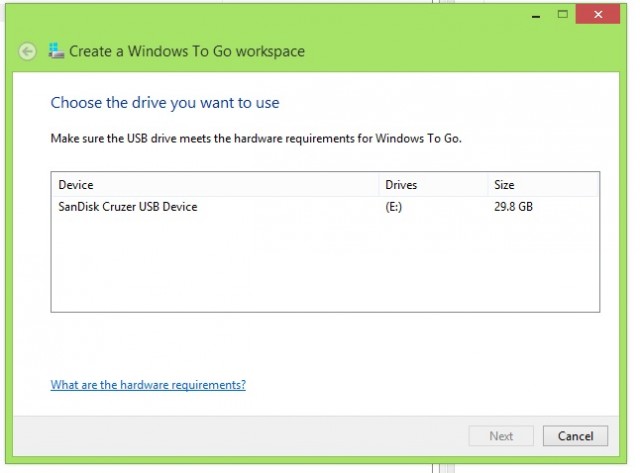Click the (E:) drive letter cell
The height and width of the screenshot is (473, 640).
[x=393, y=207]
